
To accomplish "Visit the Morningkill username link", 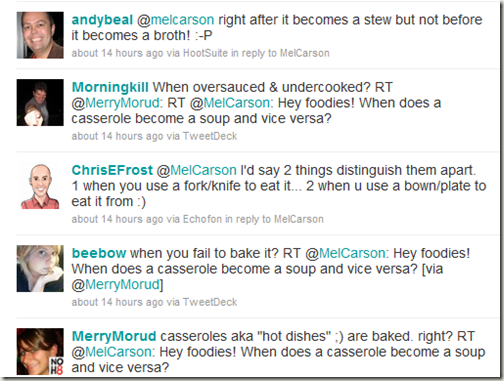I will (x=110, y=87).
